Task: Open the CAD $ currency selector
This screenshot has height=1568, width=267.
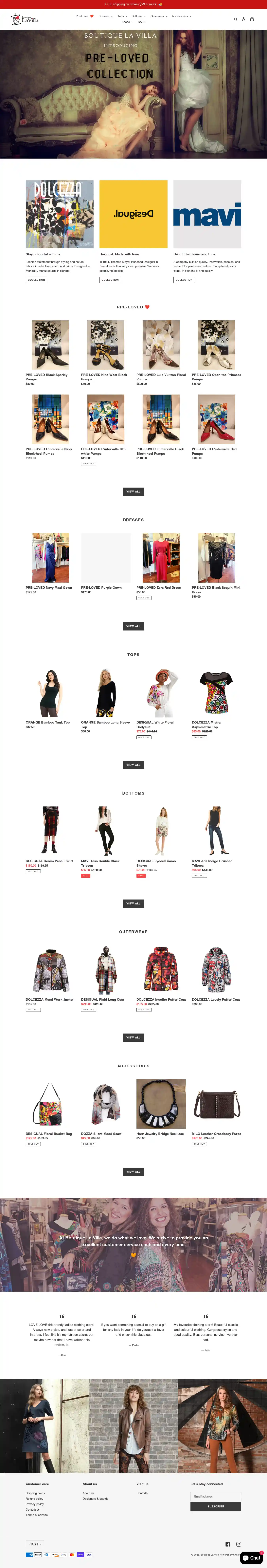Action: pyautogui.click(x=35, y=1544)
